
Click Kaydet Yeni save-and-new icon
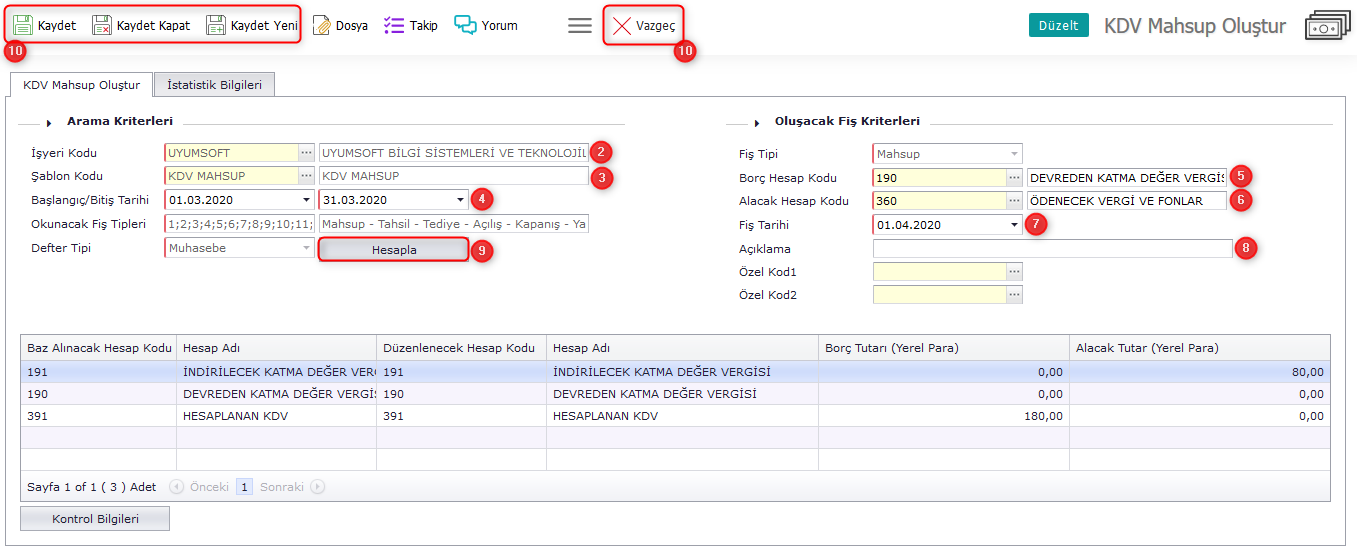point(216,25)
